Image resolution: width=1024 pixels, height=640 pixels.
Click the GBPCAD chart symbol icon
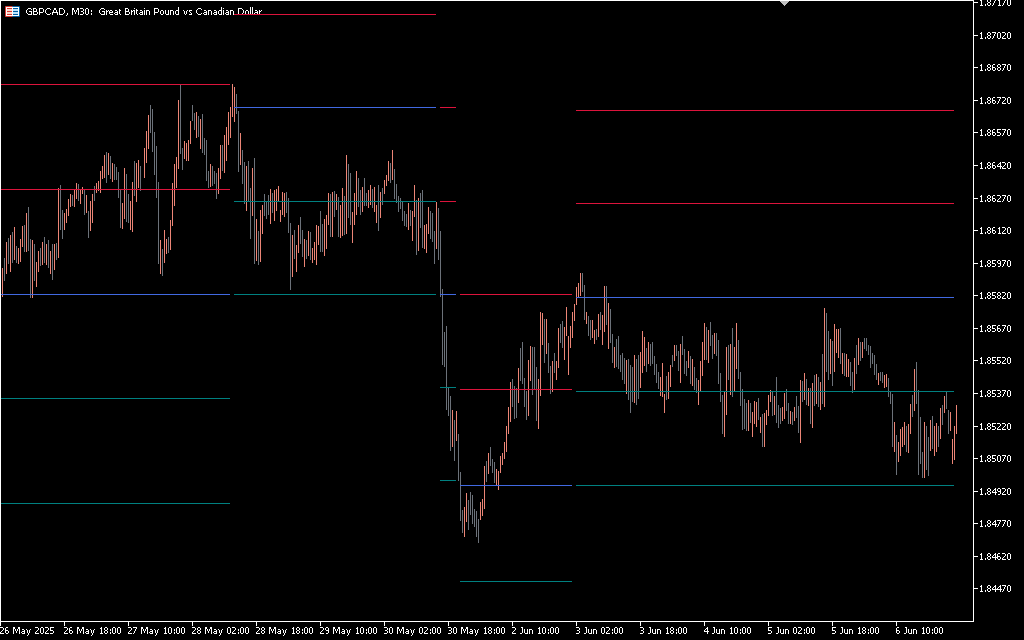pos(12,11)
